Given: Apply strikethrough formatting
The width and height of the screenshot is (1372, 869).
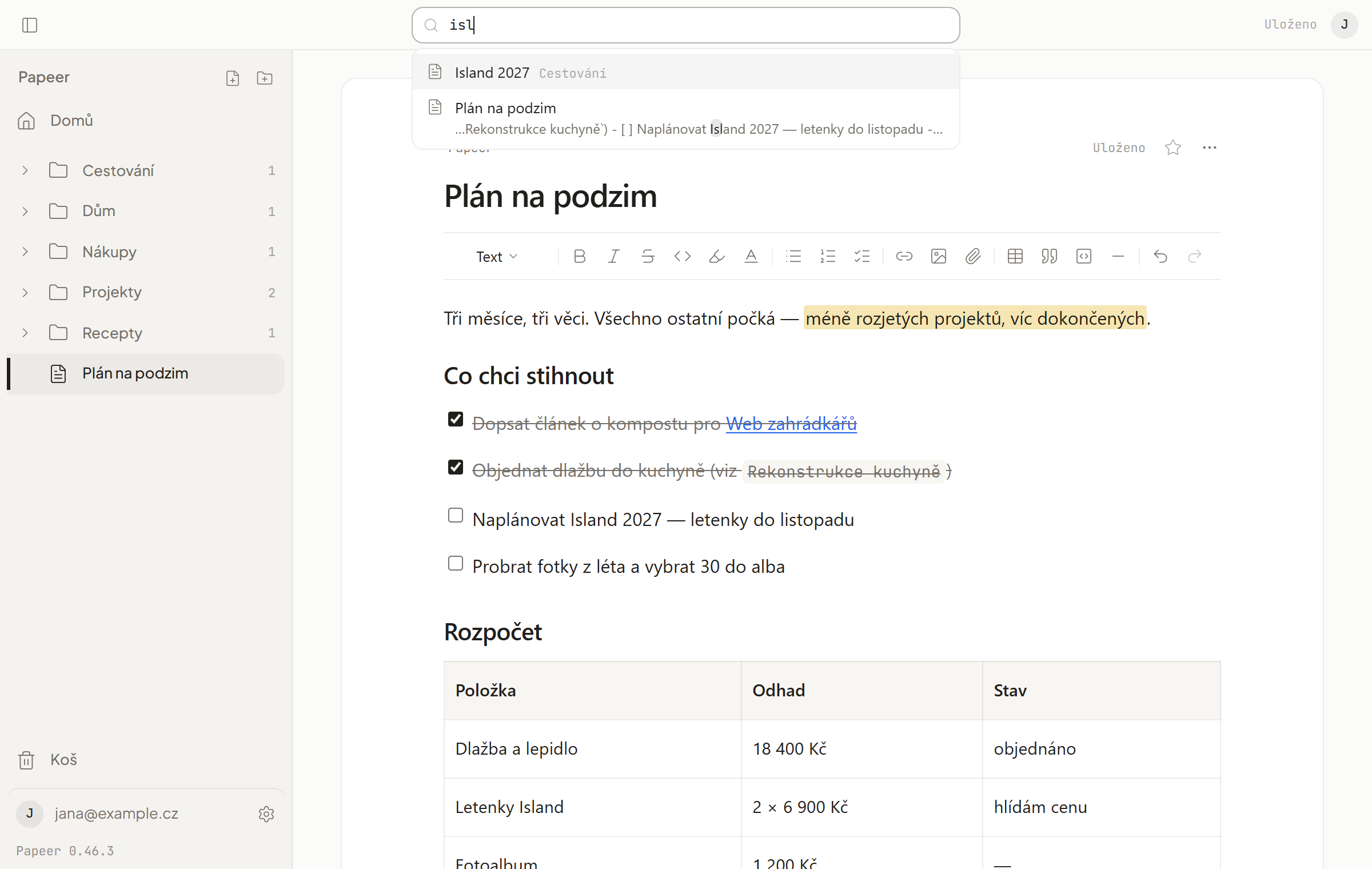Looking at the screenshot, I should pos(648,257).
